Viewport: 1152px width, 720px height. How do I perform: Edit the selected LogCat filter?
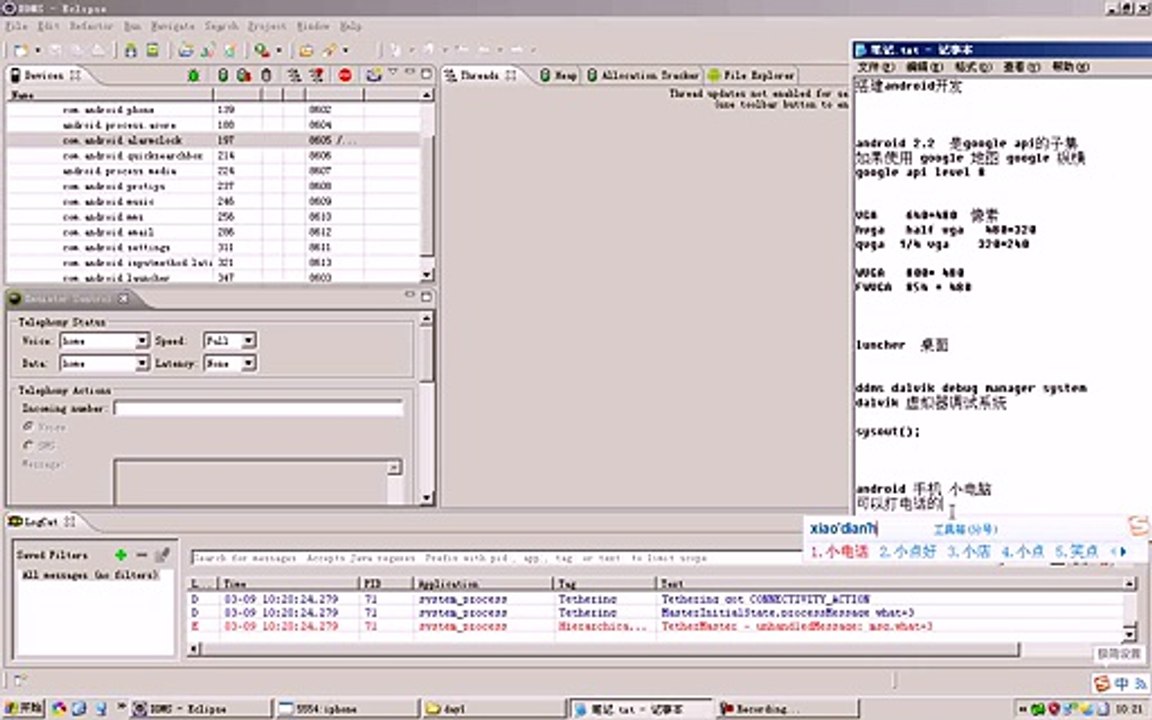[162, 555]
